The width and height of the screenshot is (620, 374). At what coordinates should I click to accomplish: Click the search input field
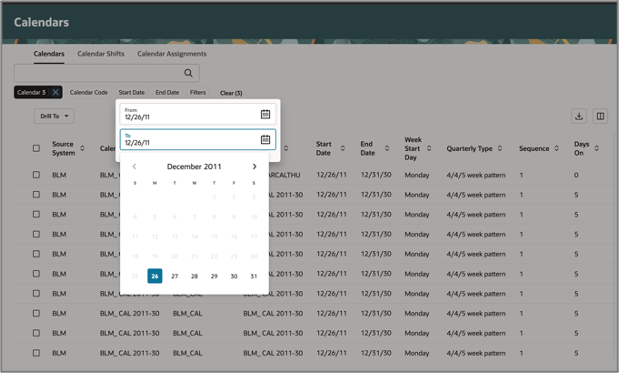pos(107,73)
